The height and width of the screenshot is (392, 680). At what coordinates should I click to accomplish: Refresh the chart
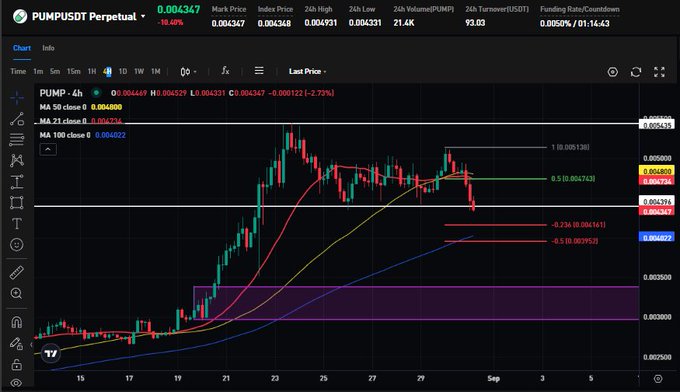point(636,72)
